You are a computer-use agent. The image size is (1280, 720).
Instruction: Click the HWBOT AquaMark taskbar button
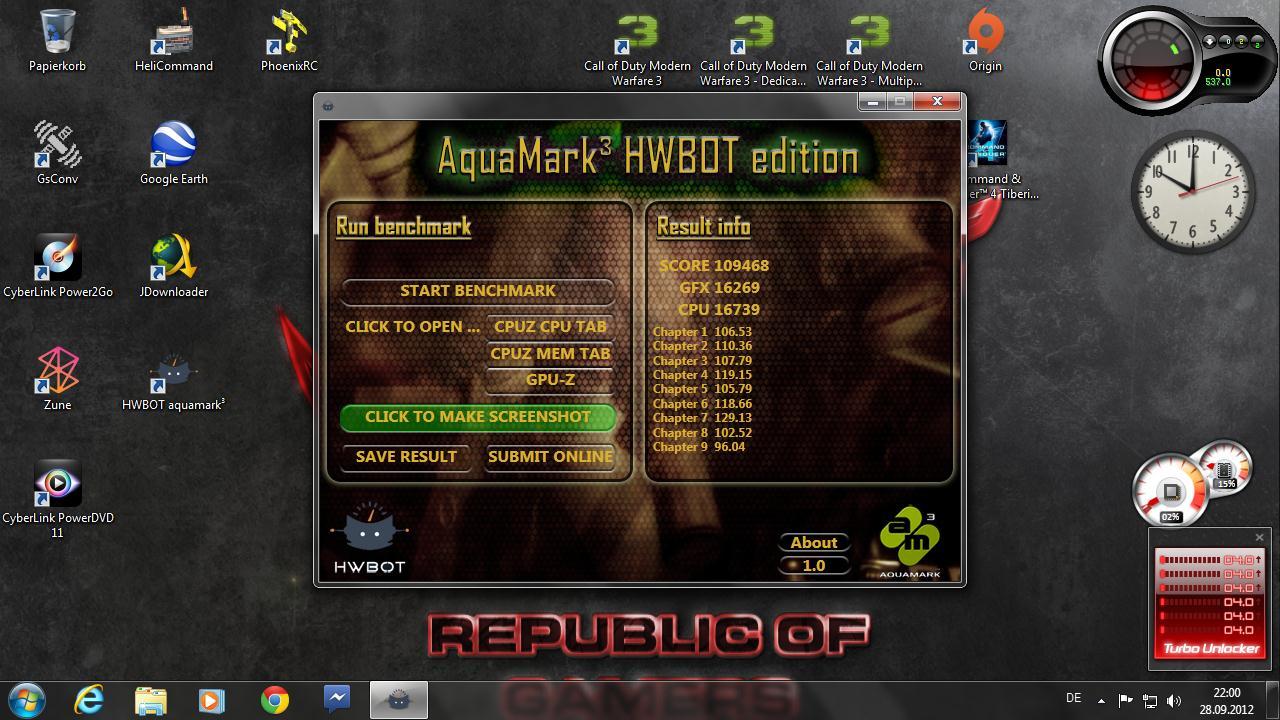coord(399,700)
